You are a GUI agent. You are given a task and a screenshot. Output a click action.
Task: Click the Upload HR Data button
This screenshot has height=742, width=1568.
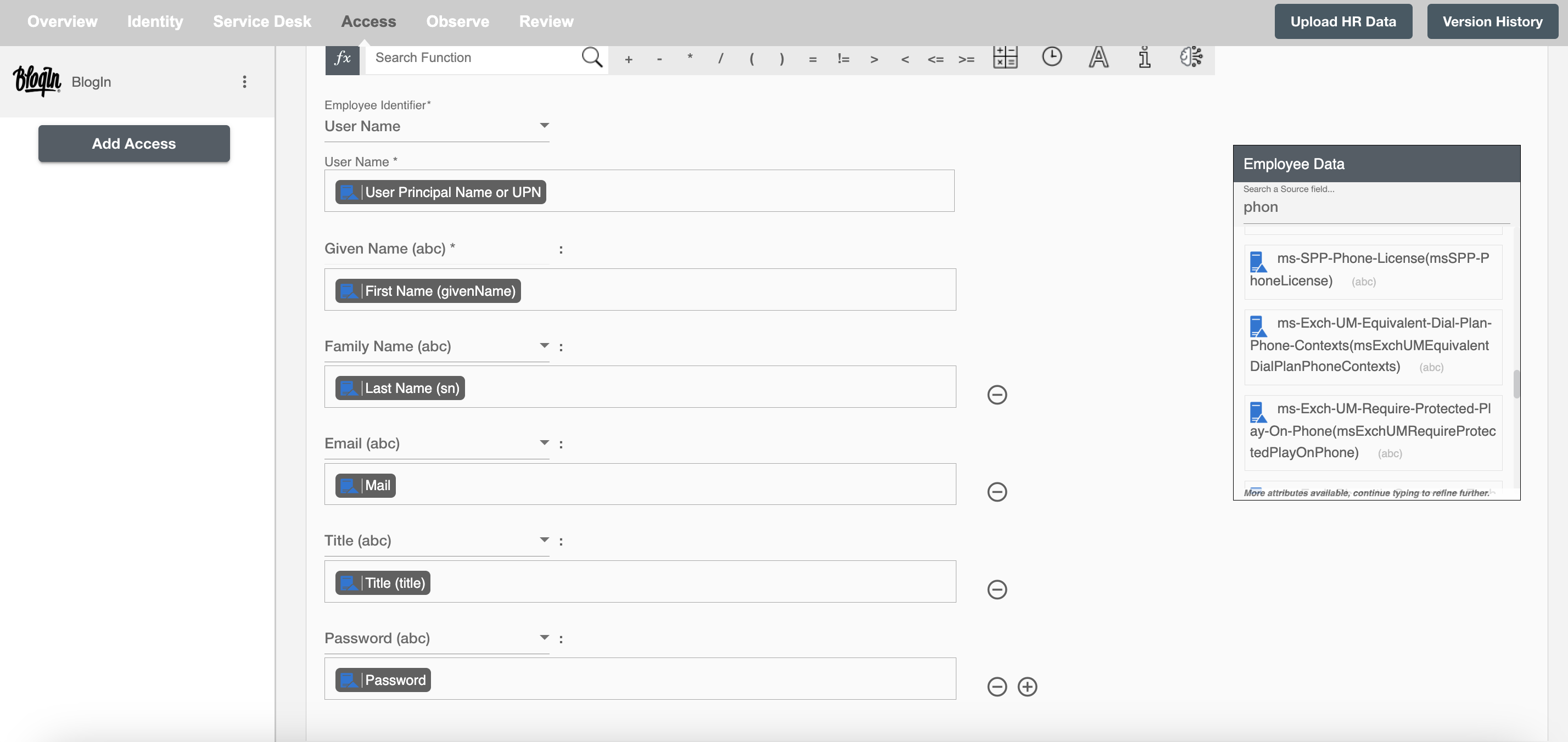[1342, 21]
